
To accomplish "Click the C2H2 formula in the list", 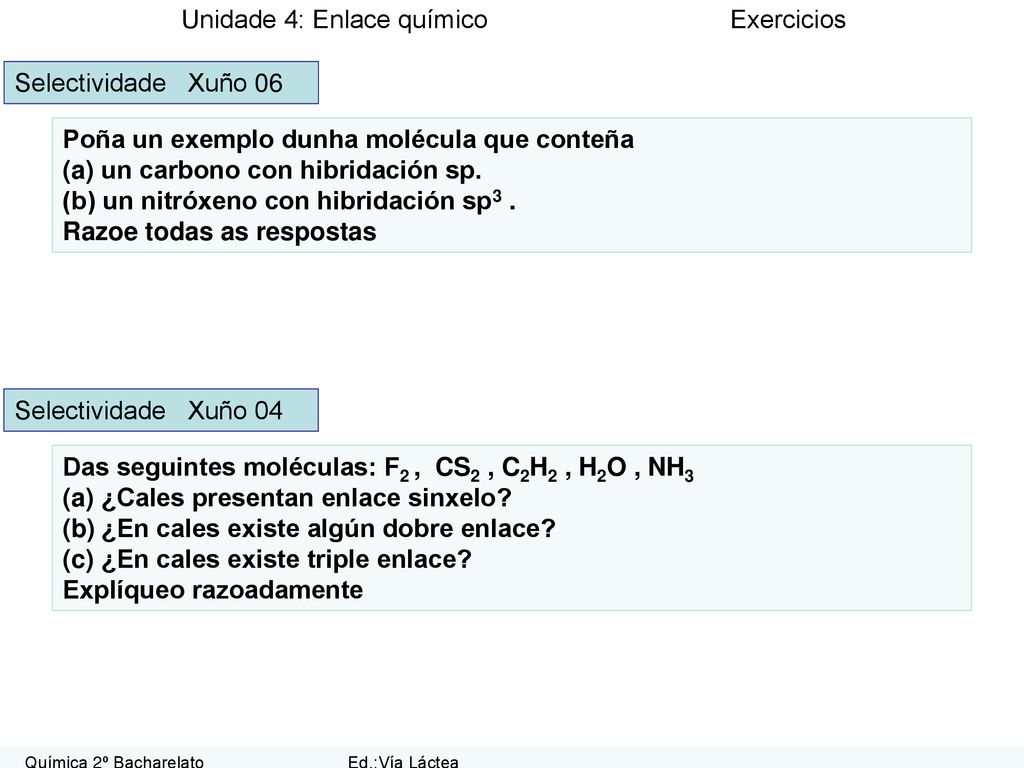I will [x=529, y=468].
